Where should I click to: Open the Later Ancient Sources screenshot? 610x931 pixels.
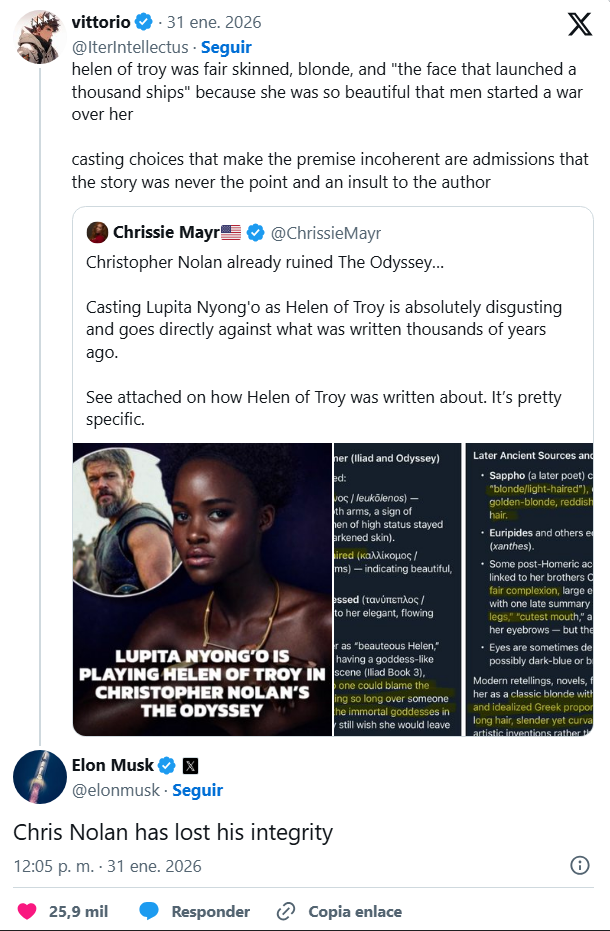tap(529, 589)
